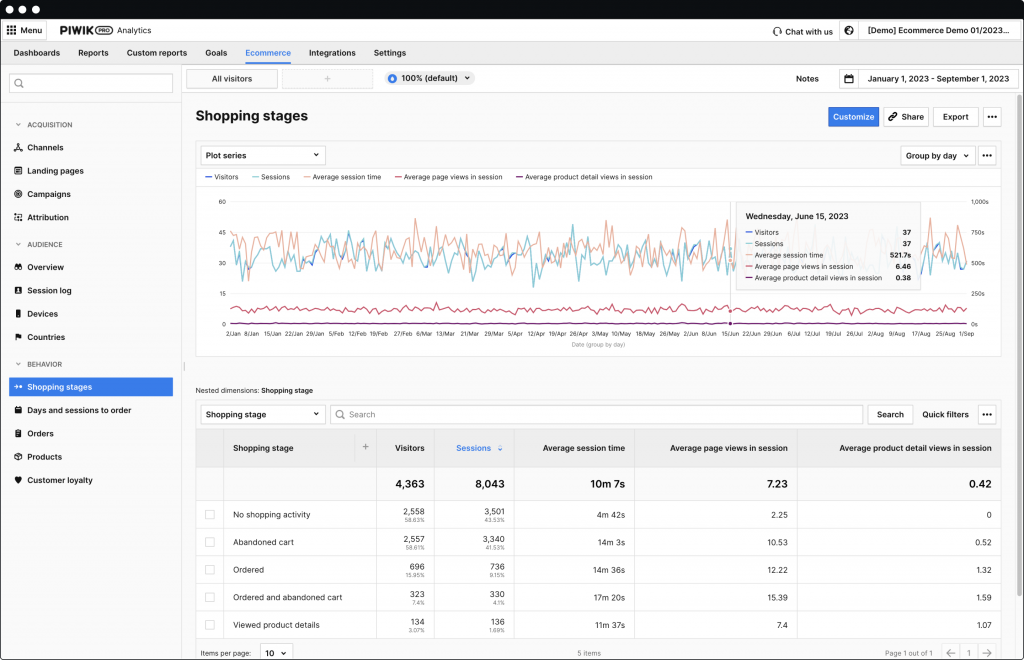Click the Chat with us headset icon

tap(776, 31)
